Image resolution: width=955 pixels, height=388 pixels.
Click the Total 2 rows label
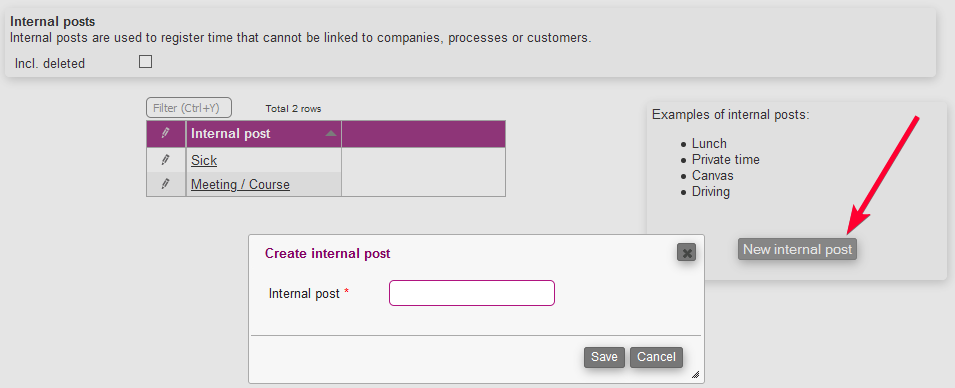294,109
